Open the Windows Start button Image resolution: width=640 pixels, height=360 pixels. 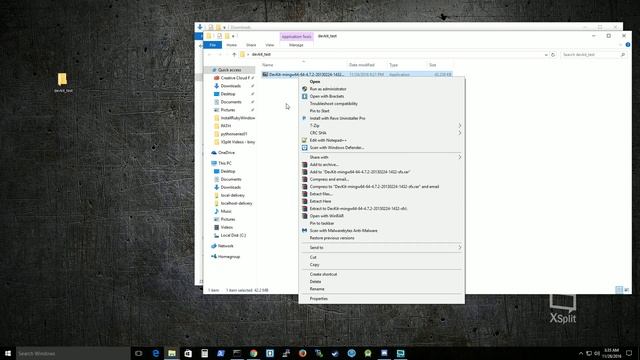tap(8, 353)
